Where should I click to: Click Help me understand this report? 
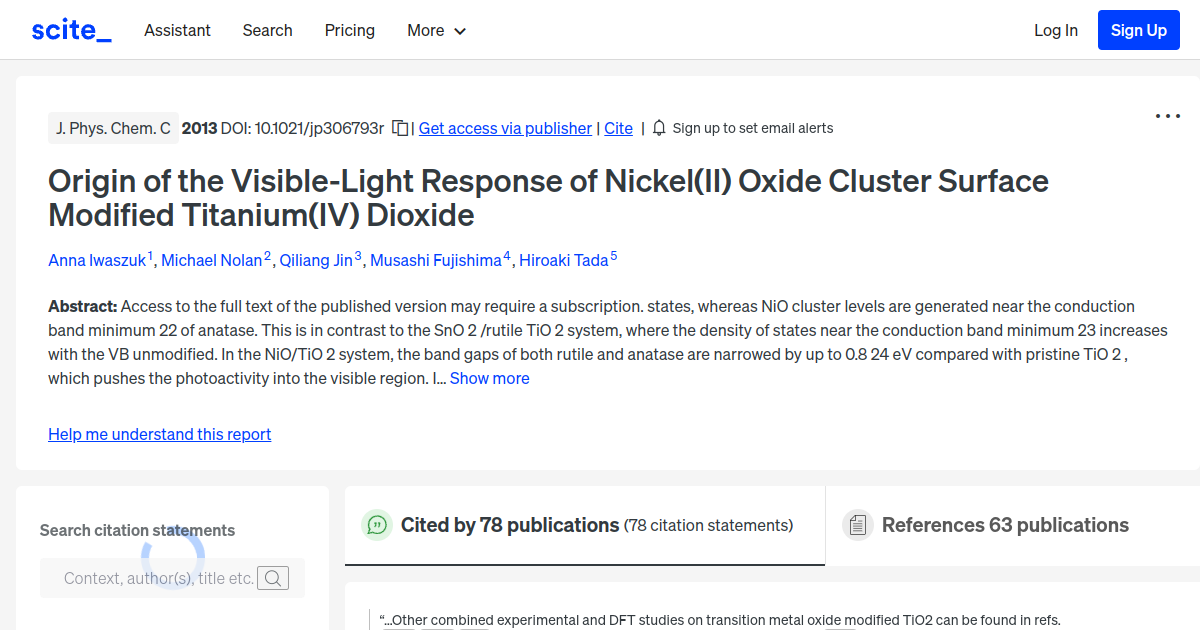[x=159, y=434]
